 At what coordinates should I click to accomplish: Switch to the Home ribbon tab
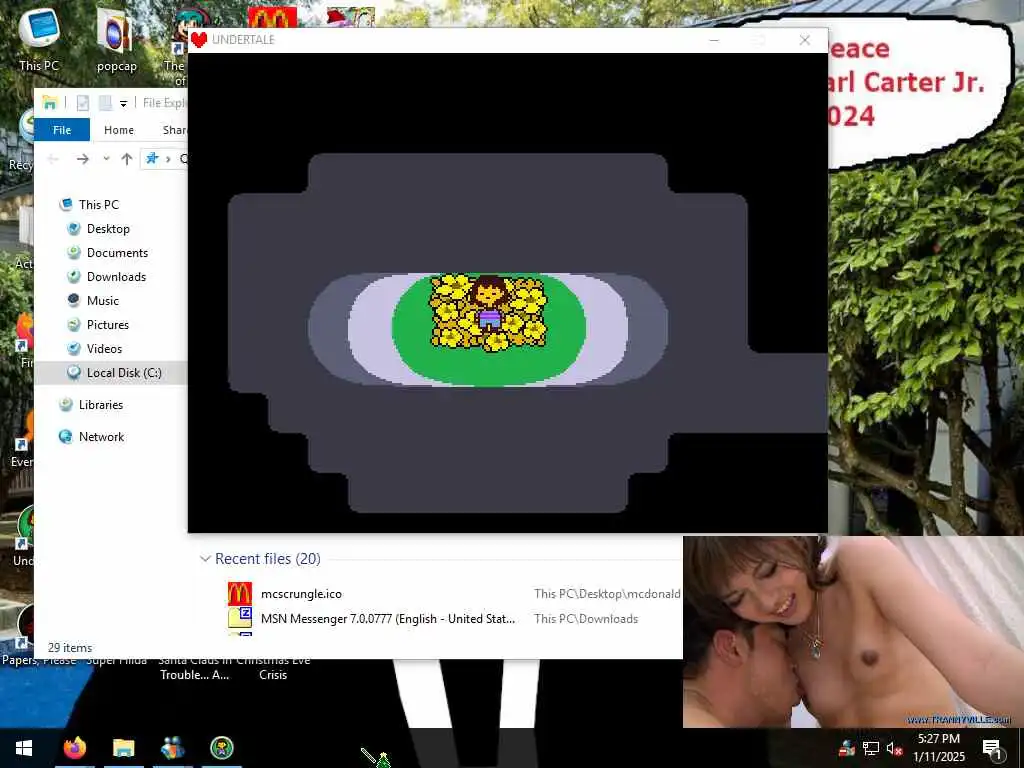click(x=119, y=130)
